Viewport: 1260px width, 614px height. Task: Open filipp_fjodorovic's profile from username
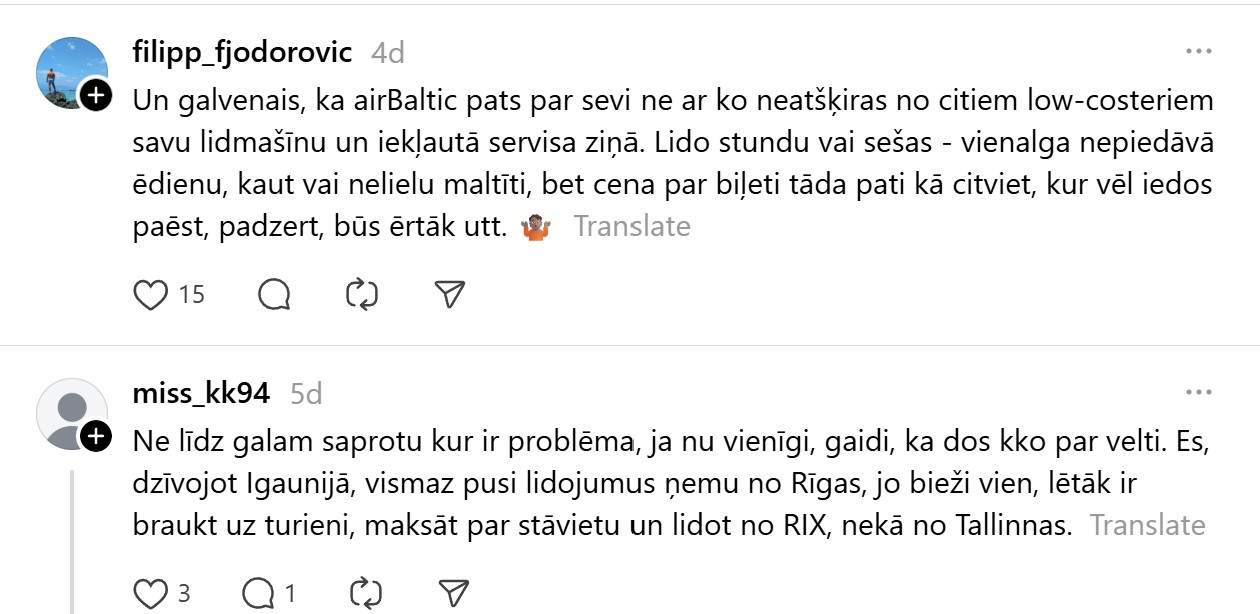pyautogui.click(x=242, y=52)
